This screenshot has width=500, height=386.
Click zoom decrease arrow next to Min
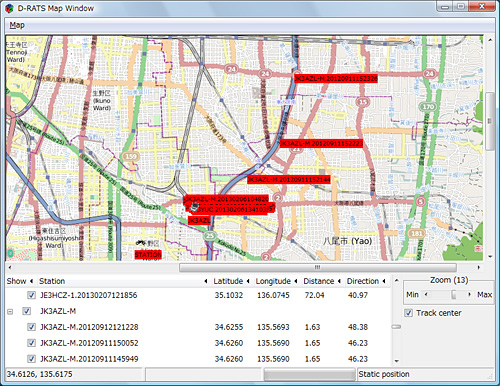point(426,294)
